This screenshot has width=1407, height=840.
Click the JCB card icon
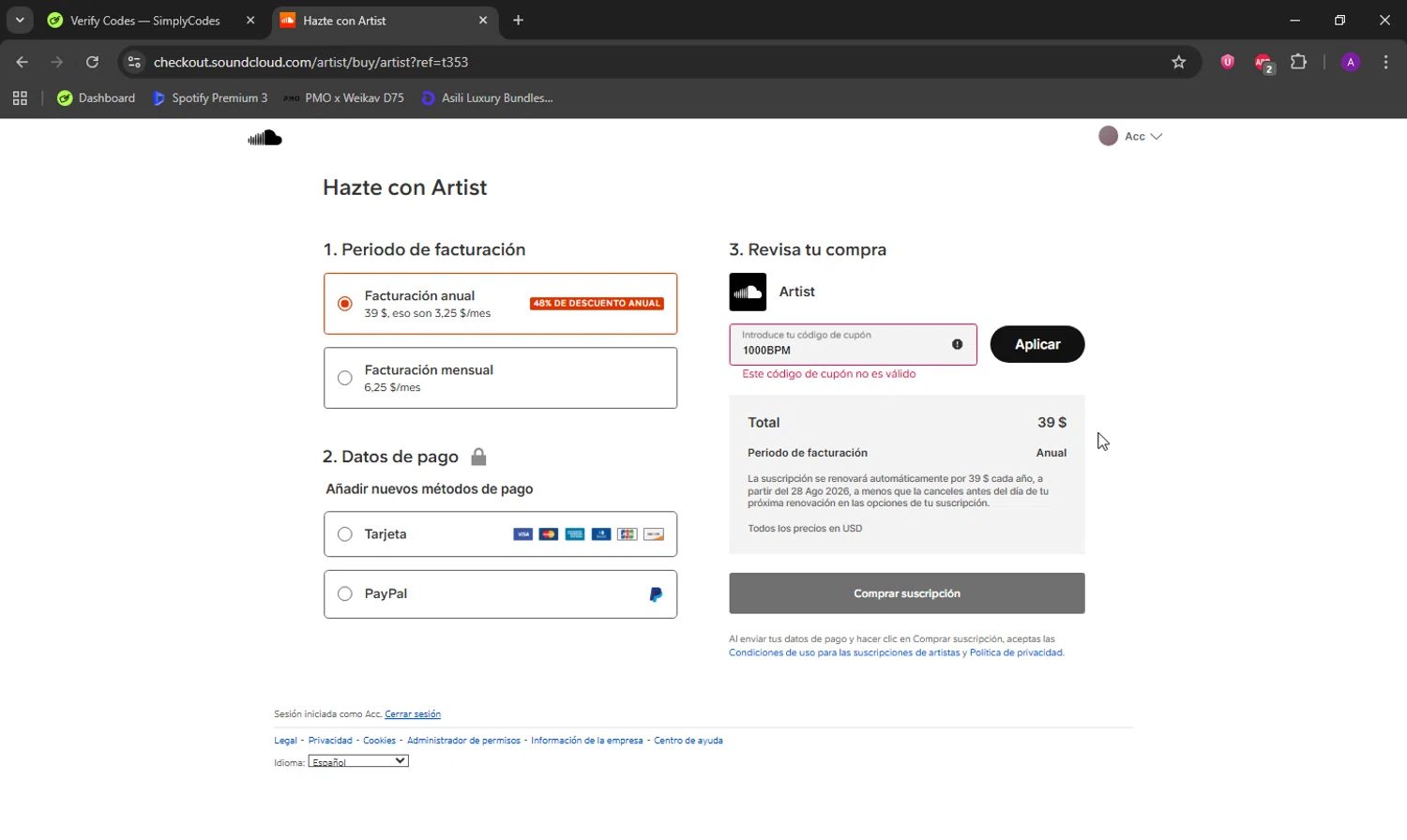coord(628,534)
